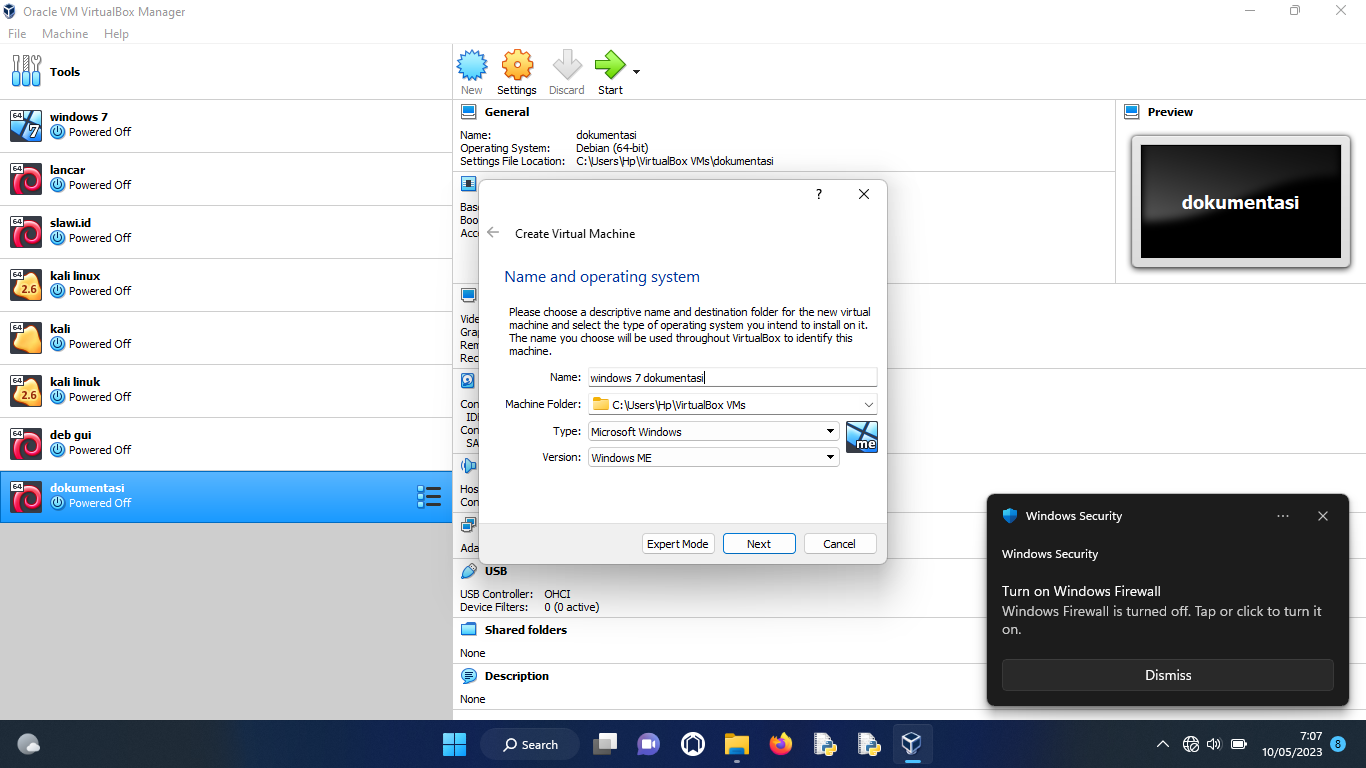Select the kali VM icon

pos(26,337)
